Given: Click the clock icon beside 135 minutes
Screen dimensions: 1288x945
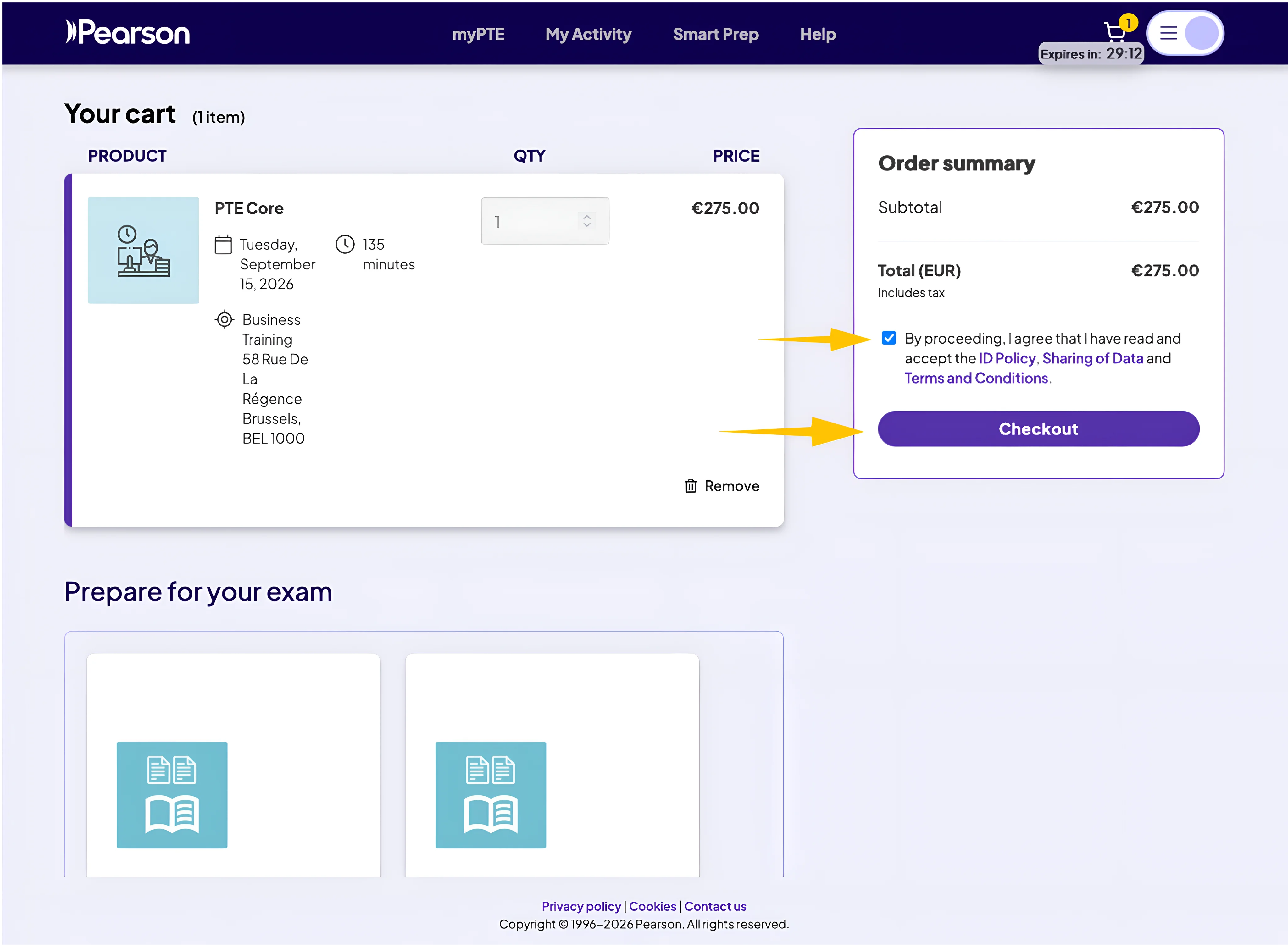Looking at the screenshot, I should point(345,244).
